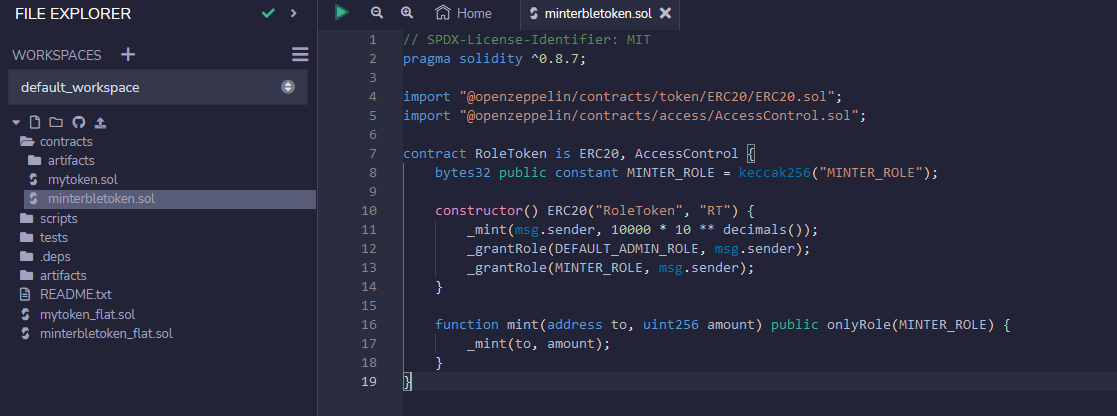Click the ERC20.sol import line
The height and width of the screenshot is (416, 1117).
(x=623, y=96)
